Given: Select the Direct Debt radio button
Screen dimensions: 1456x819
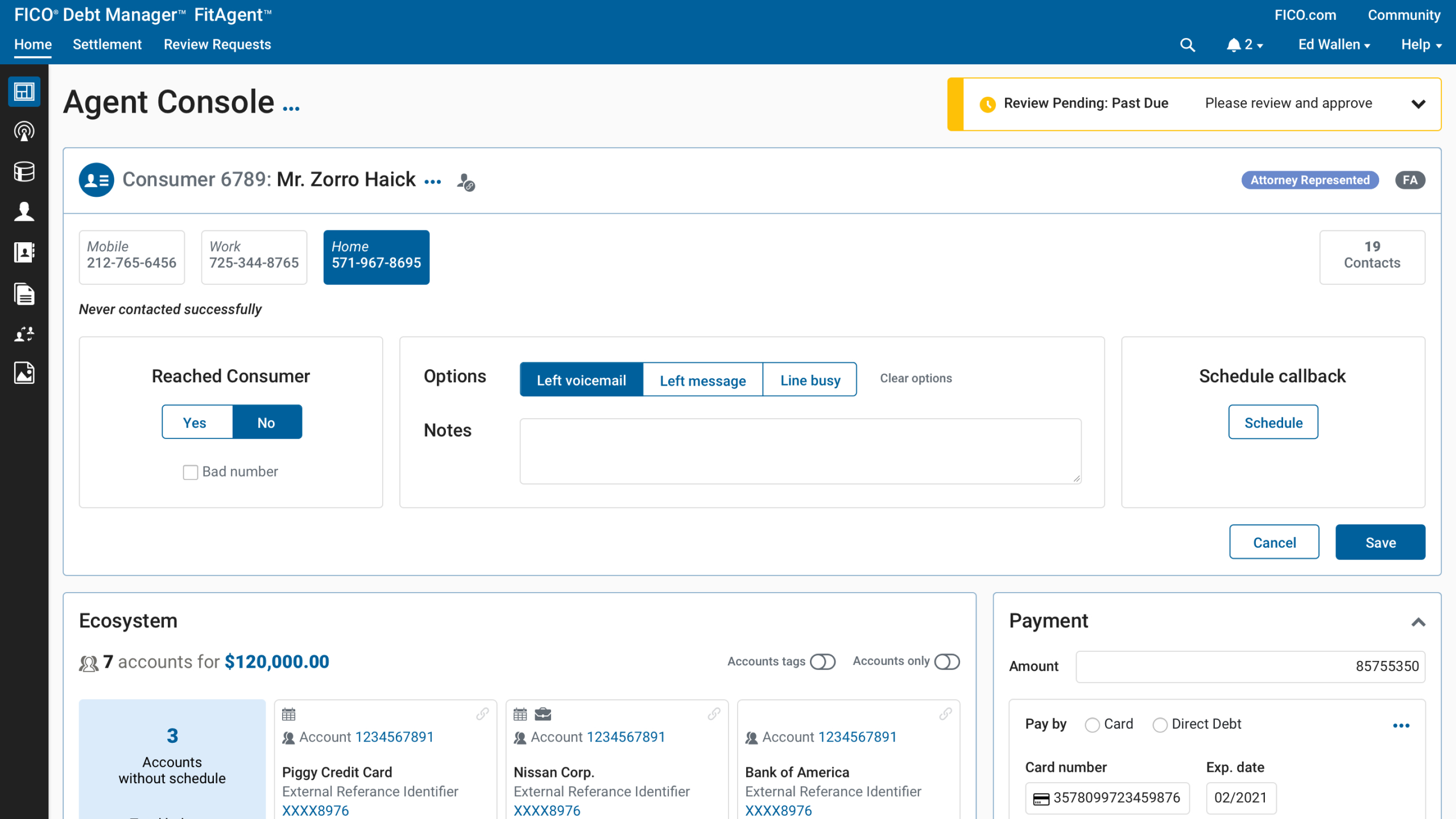Looking at the screenshot, I should pos(1160,725).
